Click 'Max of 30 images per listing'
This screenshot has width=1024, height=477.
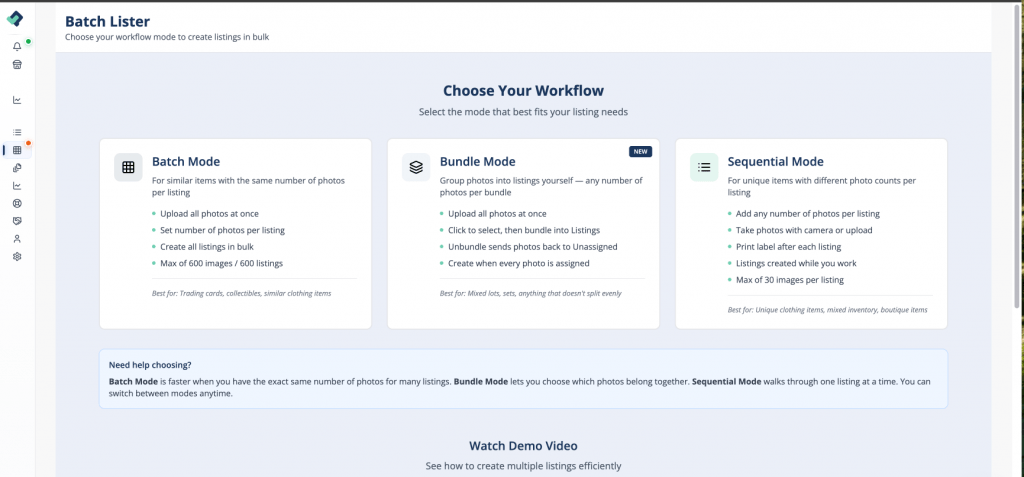(790, 280)
